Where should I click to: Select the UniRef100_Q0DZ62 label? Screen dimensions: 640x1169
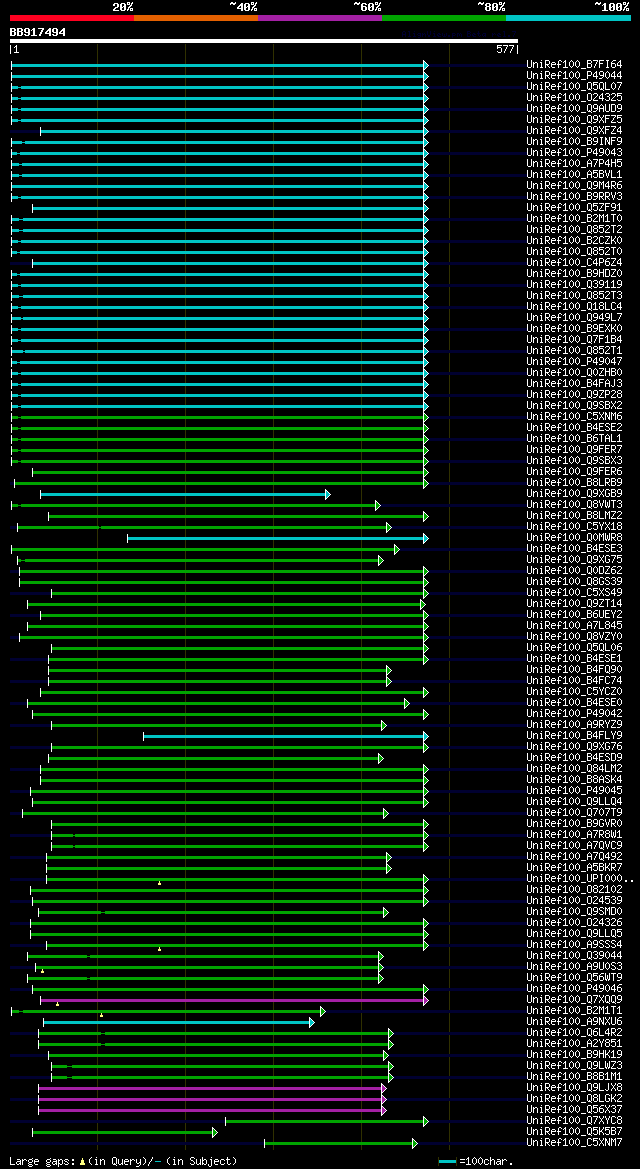[574, 570]
